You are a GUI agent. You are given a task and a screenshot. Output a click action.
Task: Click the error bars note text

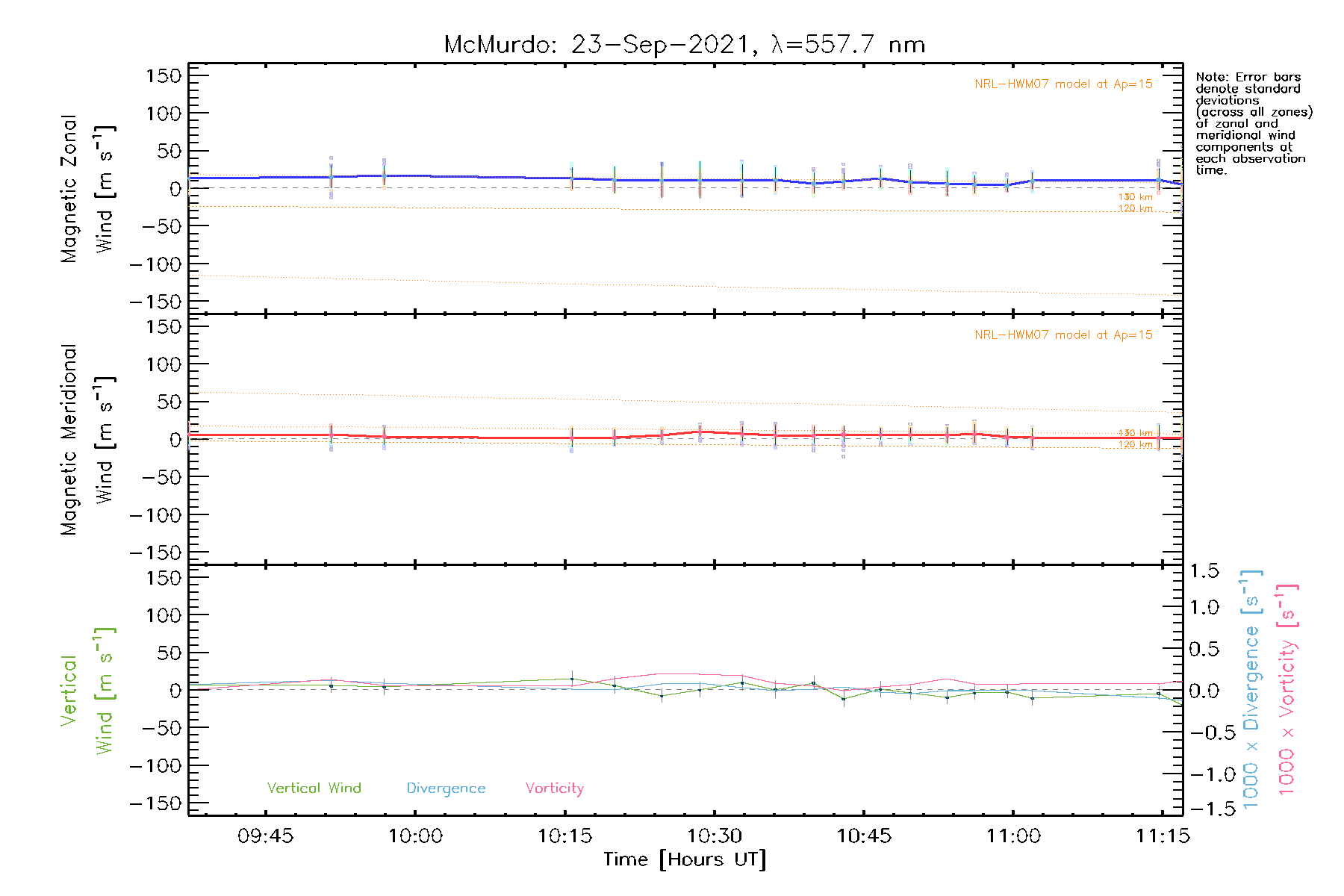pos(1253,123)
